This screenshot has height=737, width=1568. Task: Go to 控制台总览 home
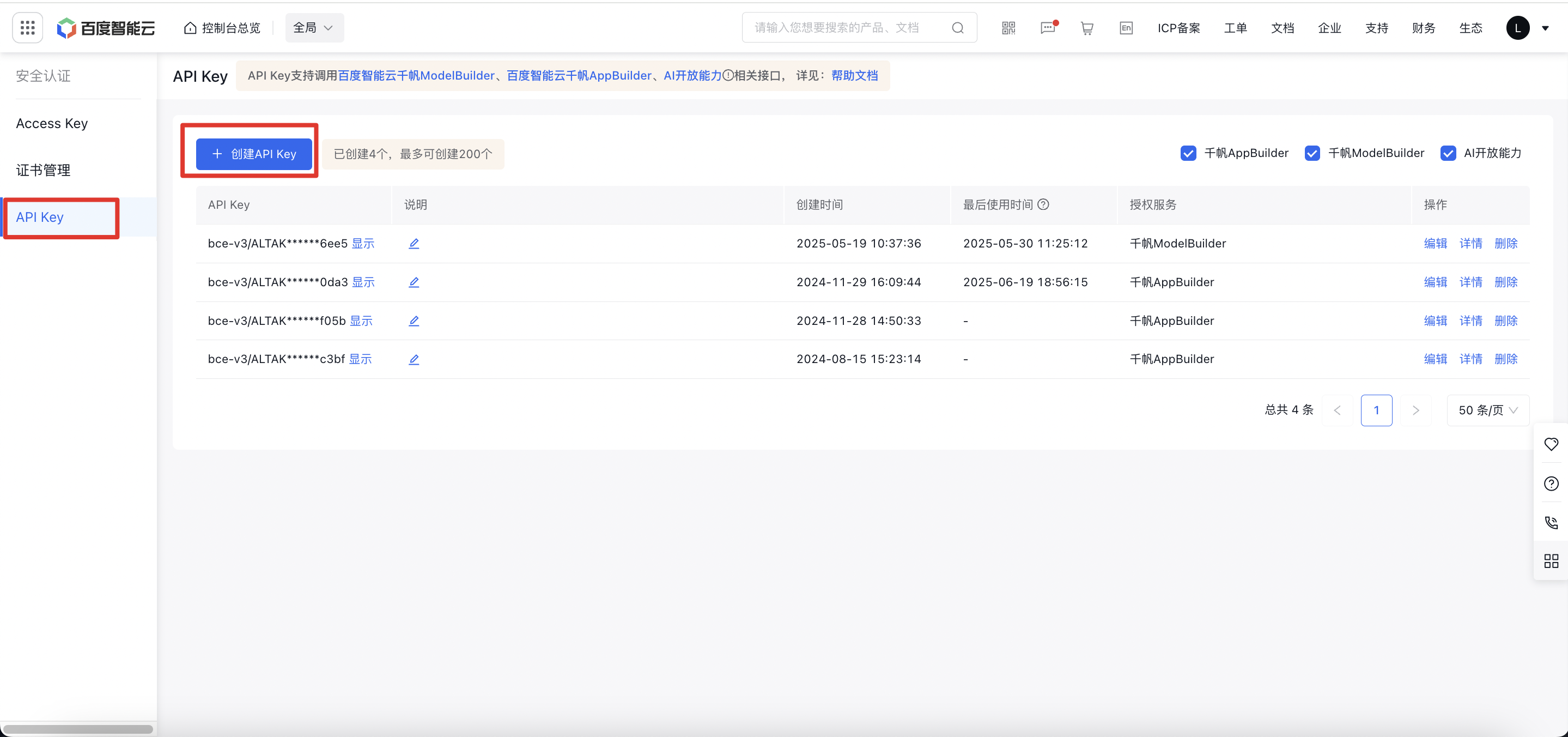point(222,28)
